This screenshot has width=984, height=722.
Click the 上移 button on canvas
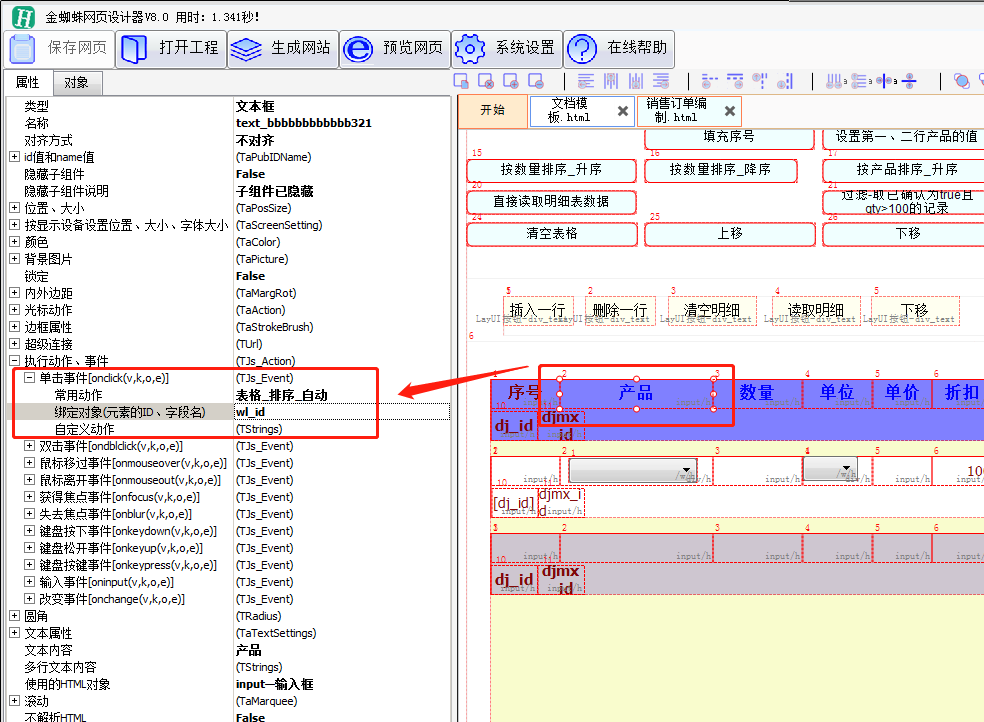[x=730, y=233]
